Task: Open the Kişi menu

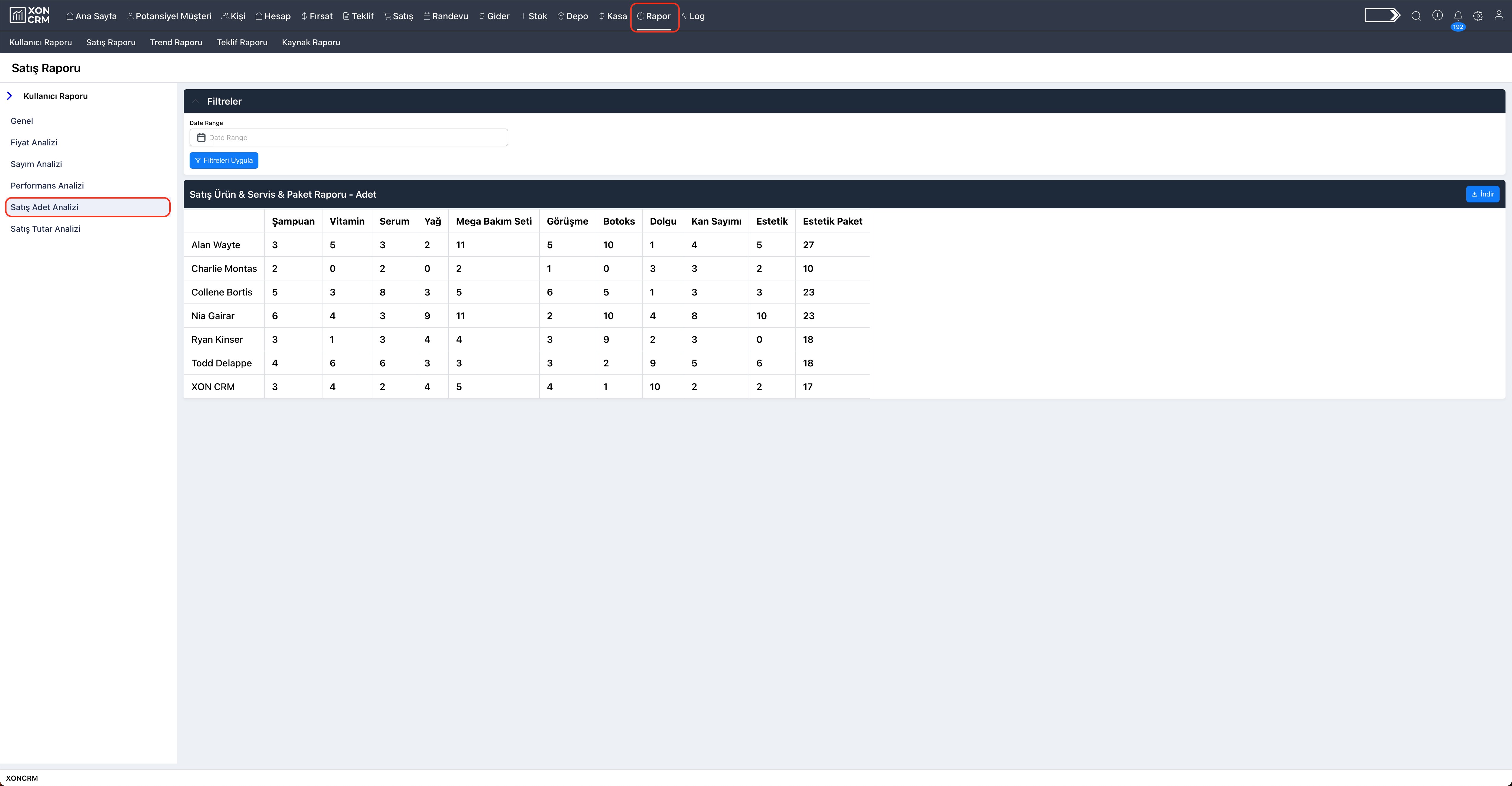Action: coord(233,16)
